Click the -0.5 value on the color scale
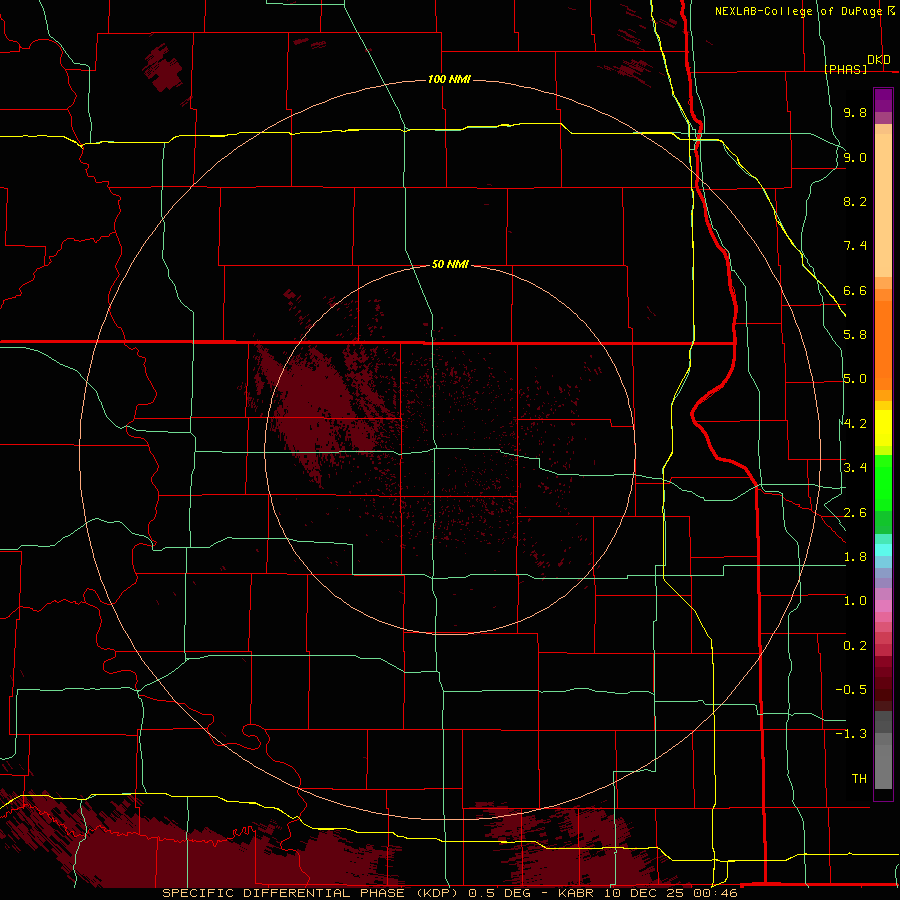Image resolution: width=900 pixels, height=900 pixels. click(x=851, y=690)
